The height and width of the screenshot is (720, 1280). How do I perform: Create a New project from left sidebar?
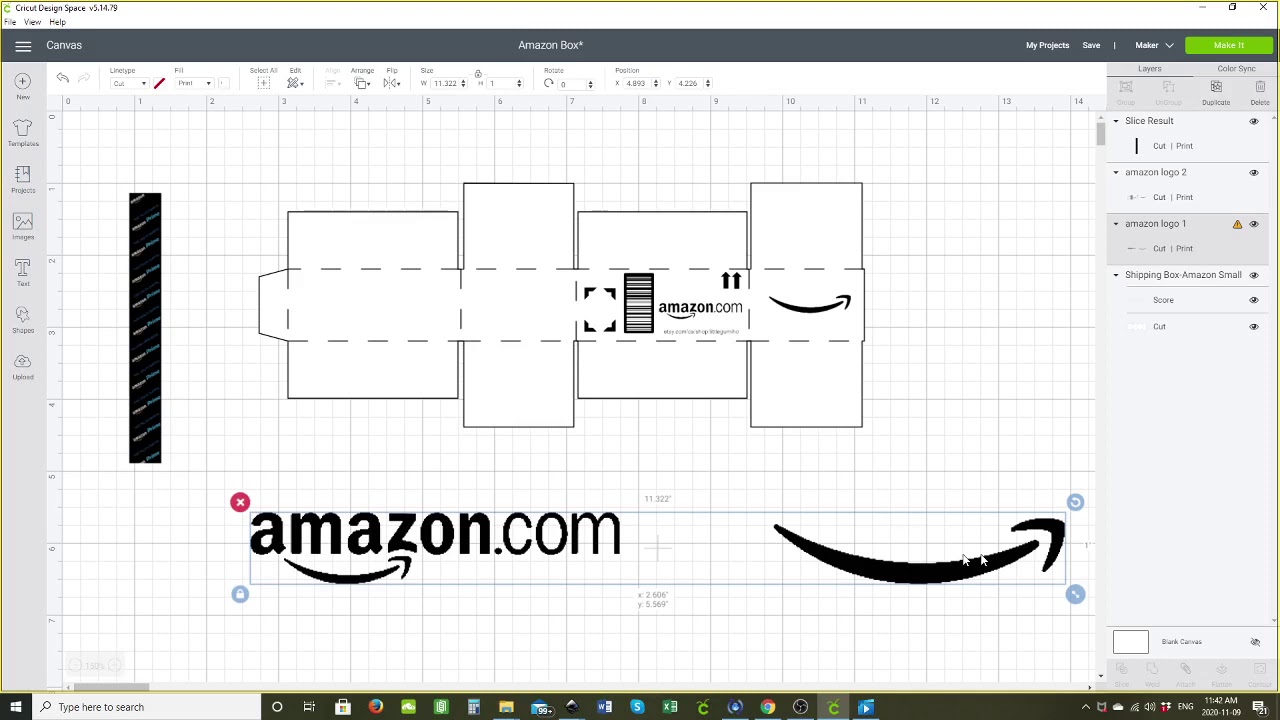(23, 86)
